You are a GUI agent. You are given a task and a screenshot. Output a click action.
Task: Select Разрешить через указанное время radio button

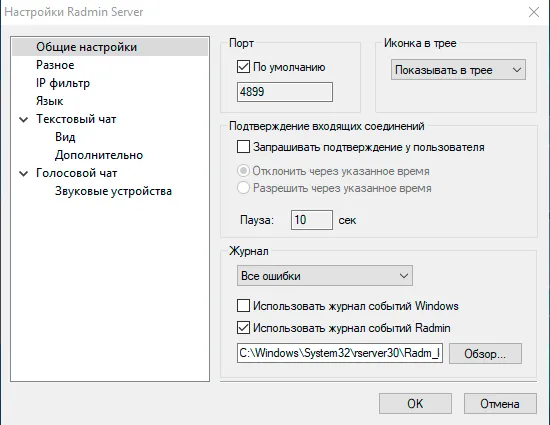[x=243, y=188]
